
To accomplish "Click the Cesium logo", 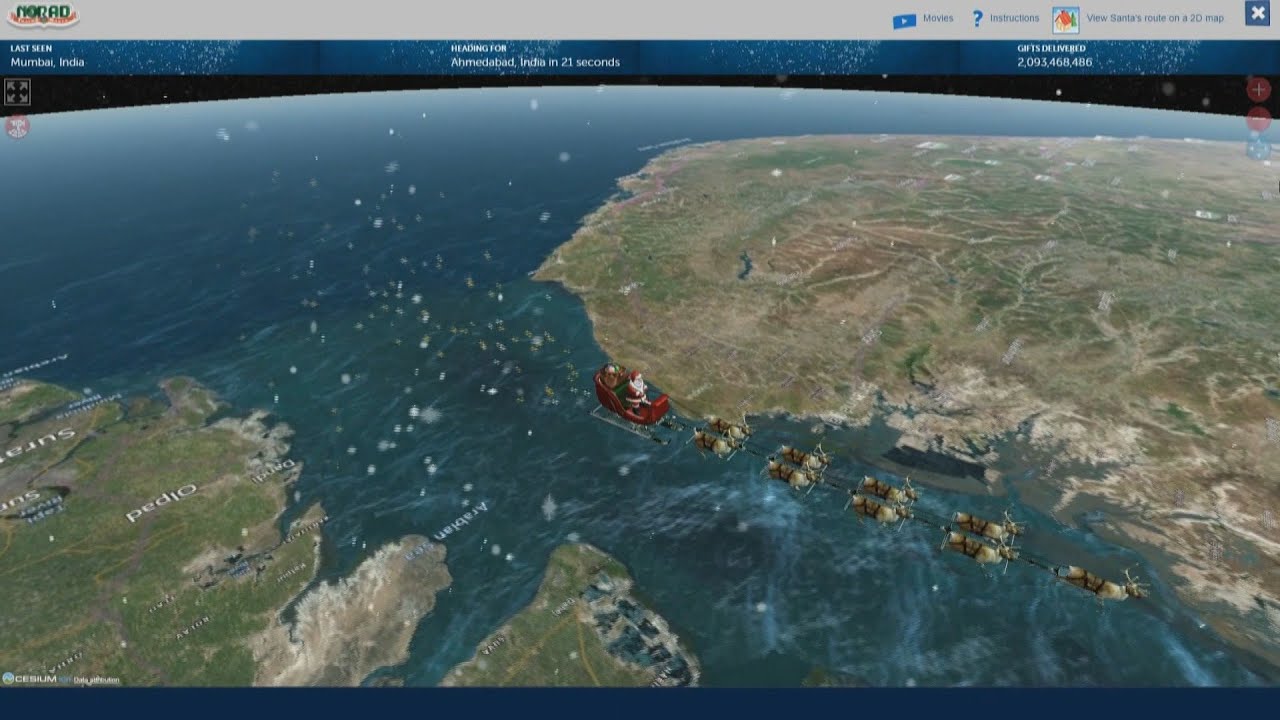I will pyautogui.click(x=30, y=679).
